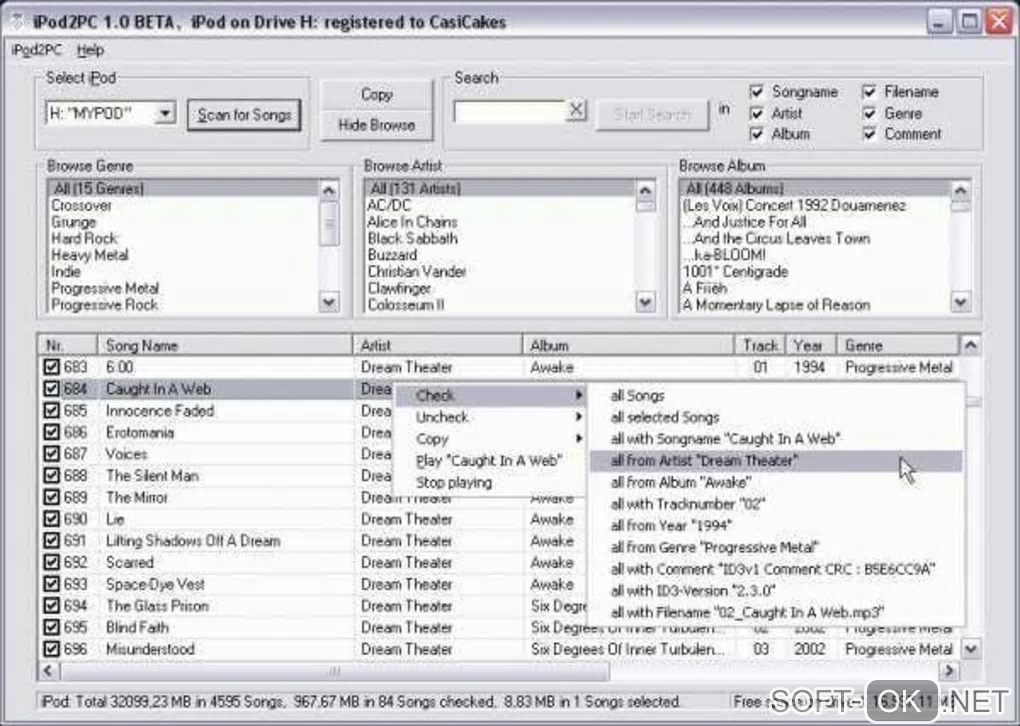Click the Hide Browse button
This screenshot has width=1020, height=726.
click(377, 125)
